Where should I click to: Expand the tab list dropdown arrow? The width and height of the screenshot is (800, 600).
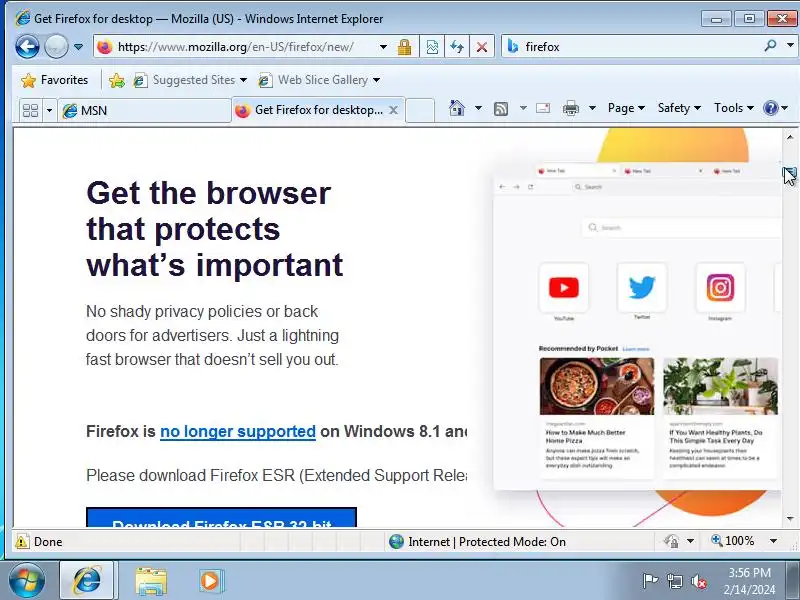[49, 110]
